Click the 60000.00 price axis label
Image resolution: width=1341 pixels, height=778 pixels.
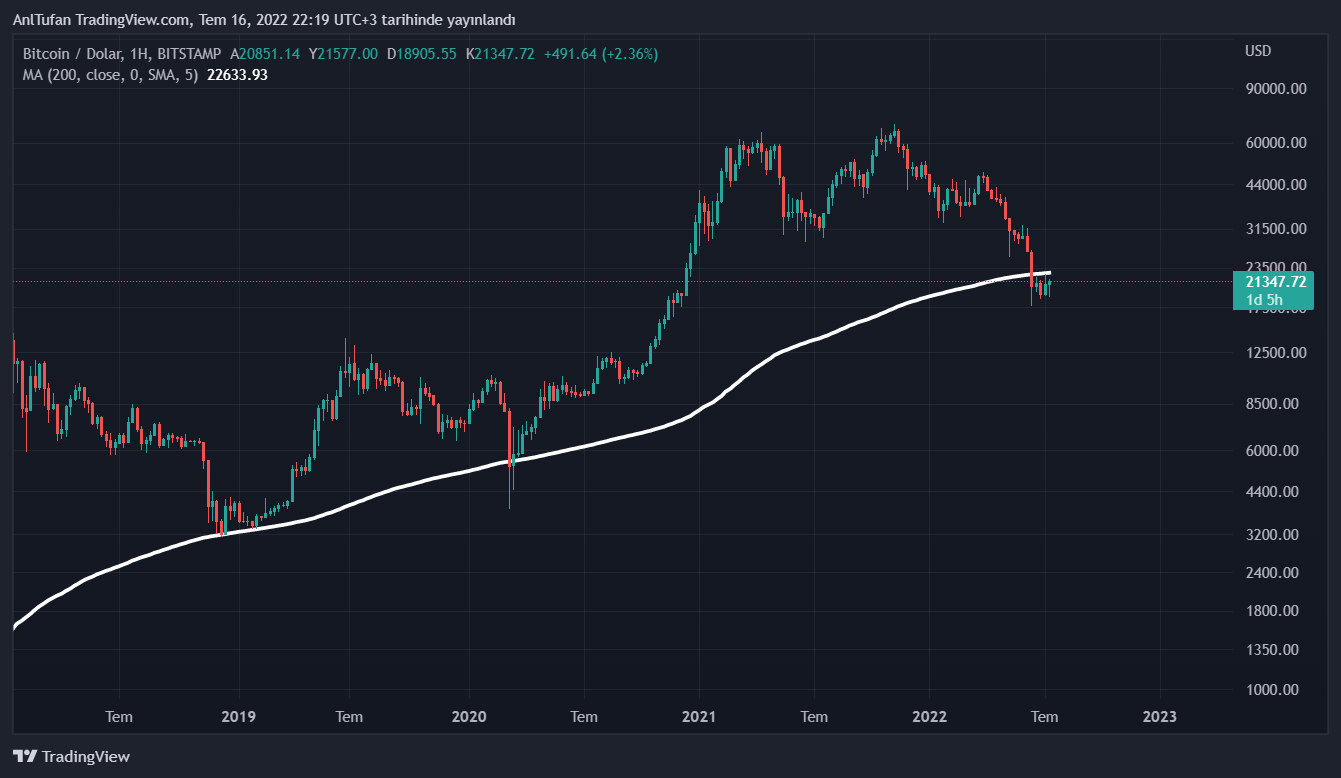[x=1275, y=143]
